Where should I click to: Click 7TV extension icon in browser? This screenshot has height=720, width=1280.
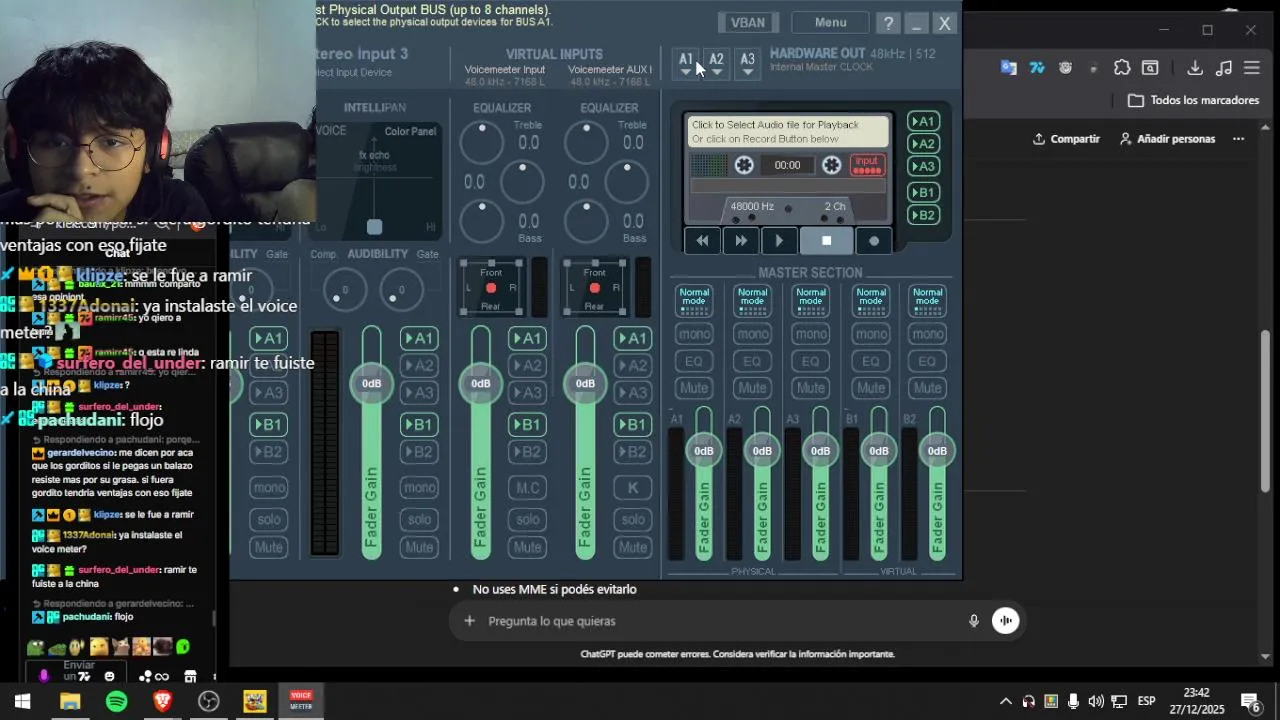[1037, 68]
